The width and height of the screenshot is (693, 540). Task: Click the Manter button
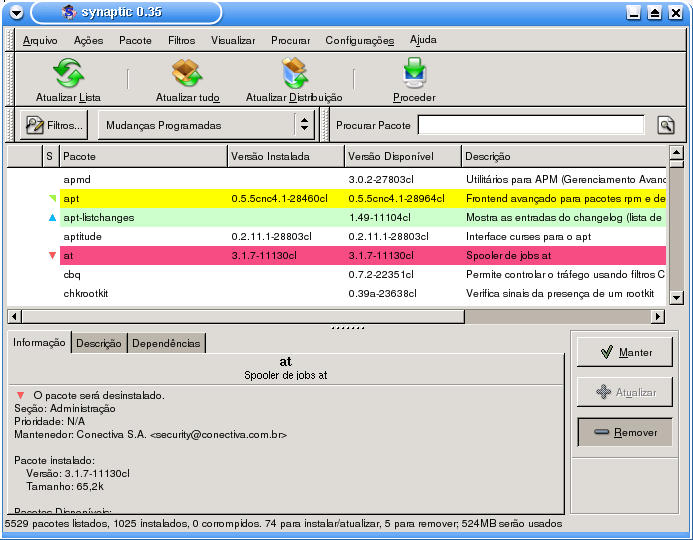[x=625, y=352]
